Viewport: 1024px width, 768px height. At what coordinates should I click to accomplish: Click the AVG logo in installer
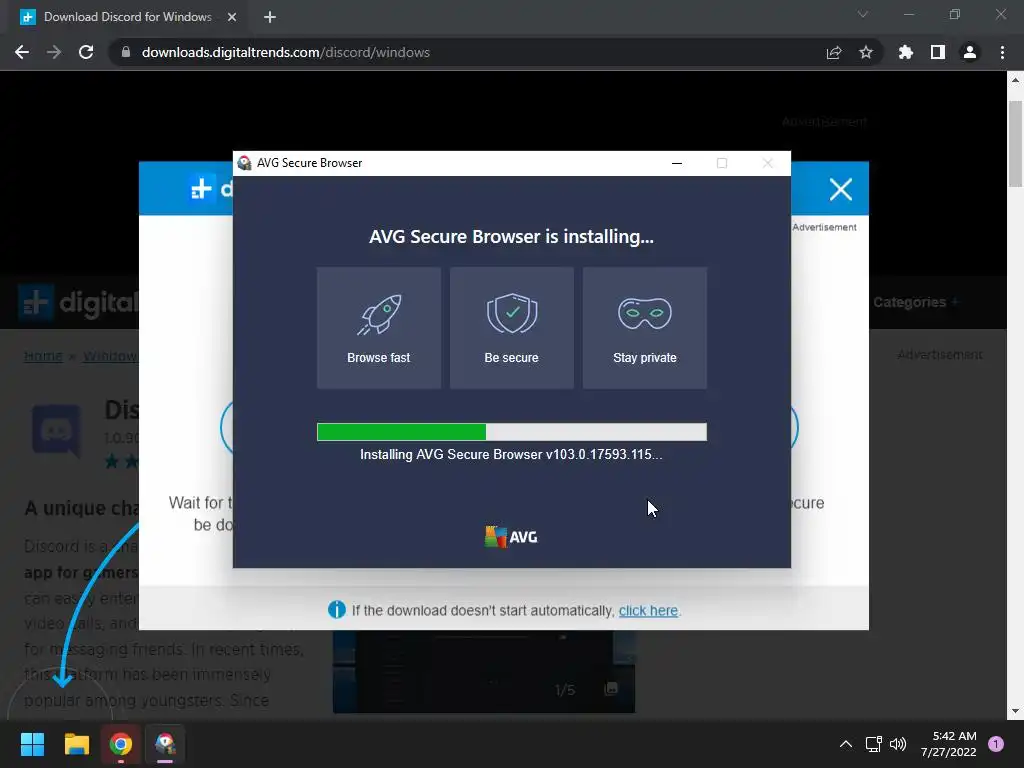point(511,537)
